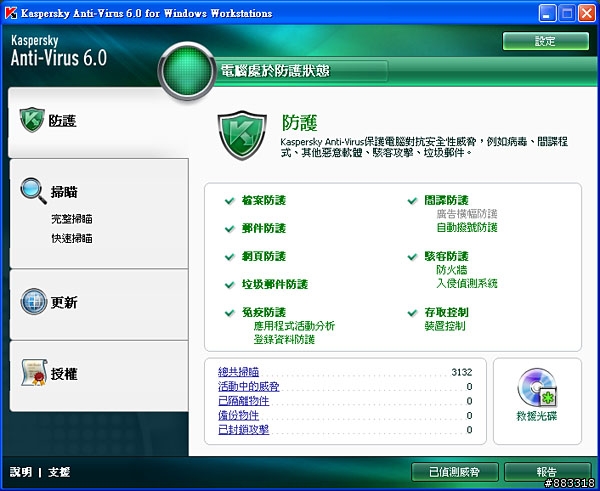Click the large protection shield in main panel
Screen dimensions: 600x491
tap(242, 135)
